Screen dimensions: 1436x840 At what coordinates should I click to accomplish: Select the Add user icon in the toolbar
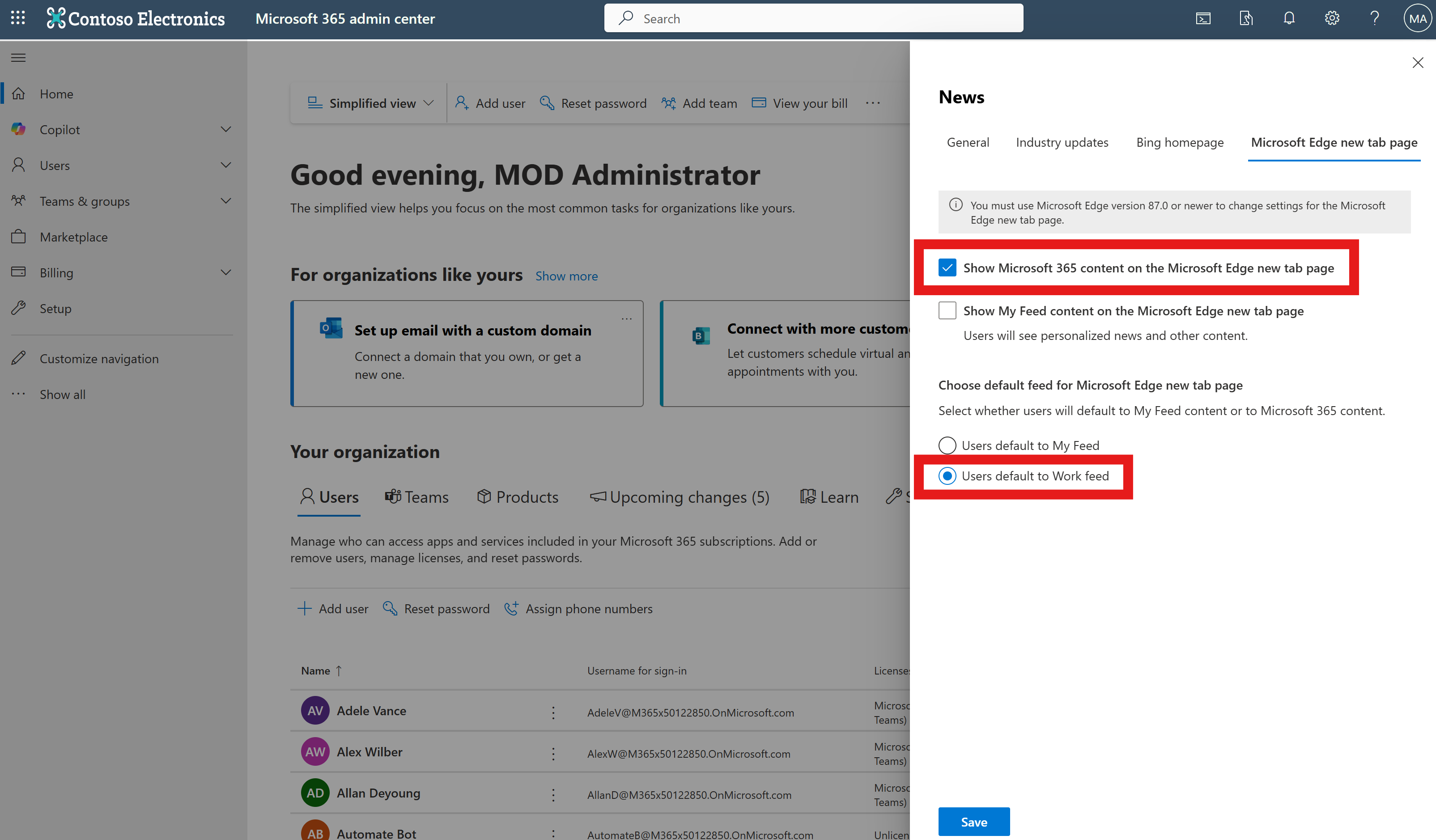(x=462, y=103)
